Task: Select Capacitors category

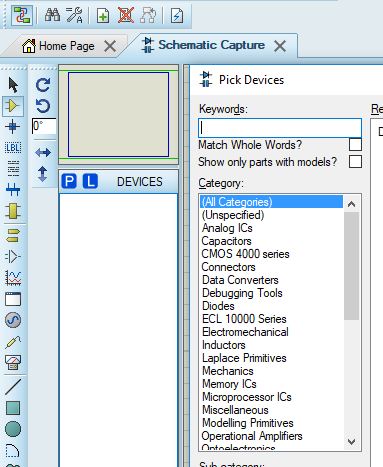Action: click(271, 241)
